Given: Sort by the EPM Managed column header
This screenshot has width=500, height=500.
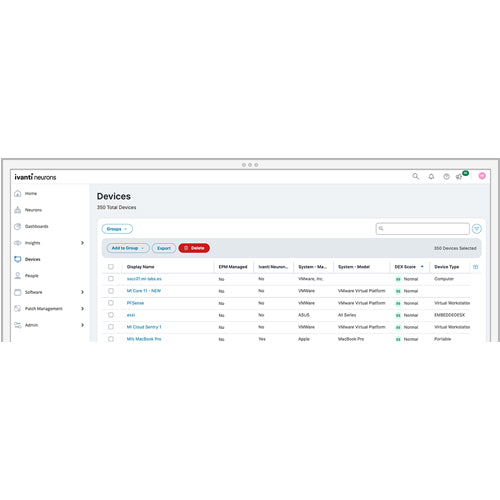Looking at the screenshot, I should (233, 267).
